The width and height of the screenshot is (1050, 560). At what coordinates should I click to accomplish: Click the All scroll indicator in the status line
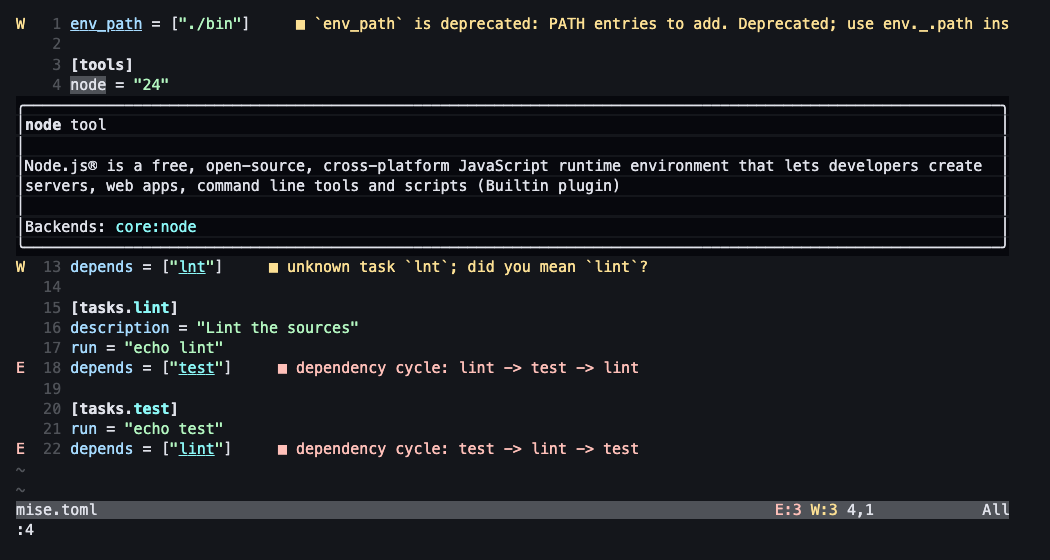[x=996, y=510]
